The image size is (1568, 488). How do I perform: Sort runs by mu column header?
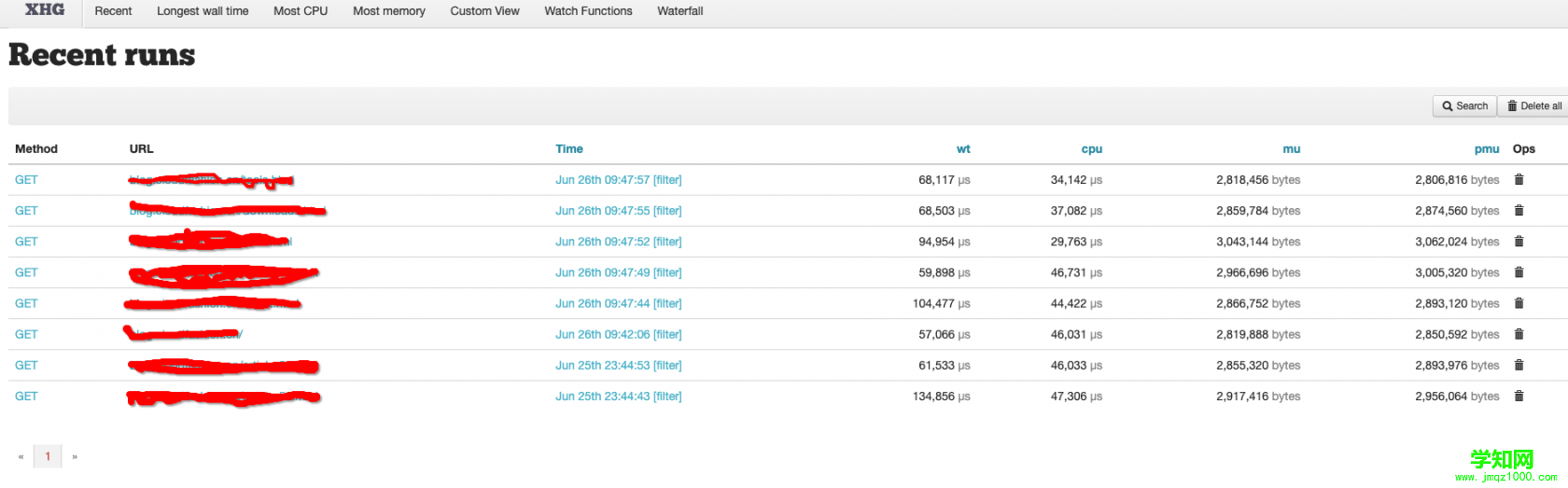click(x=1292, y=148)
